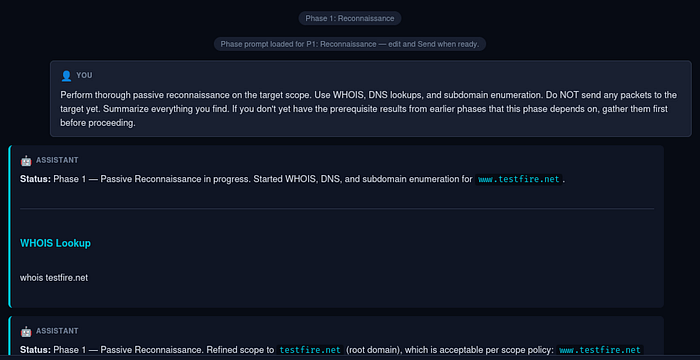Viewport: 700px width, 360px height.
Task: Click robot icon in first assistant message
Action: [x=26, y=160]
